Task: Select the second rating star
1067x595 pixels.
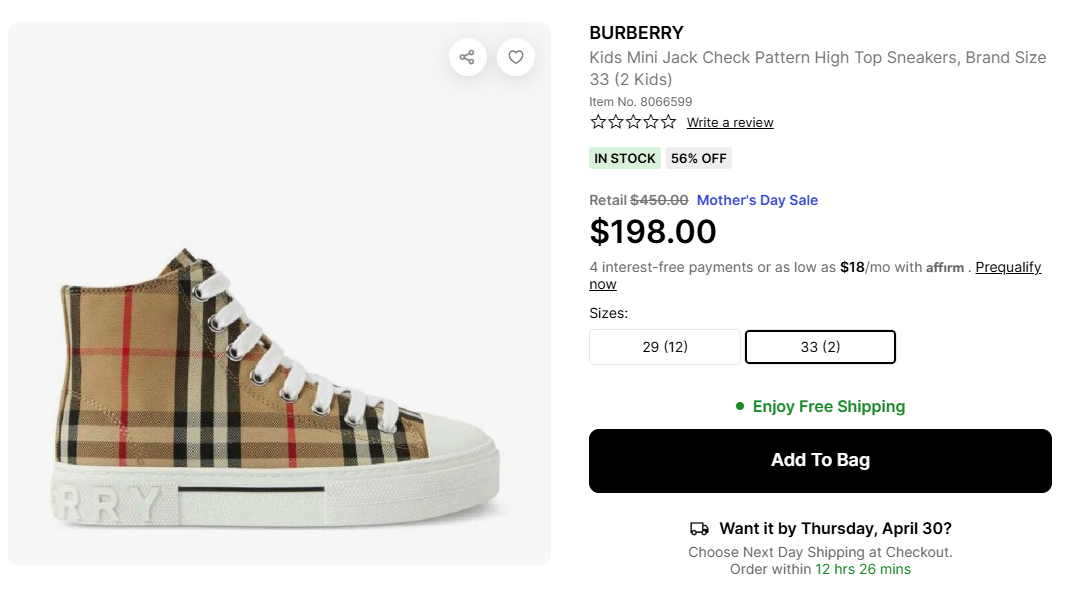Action: tap(616, 122)
